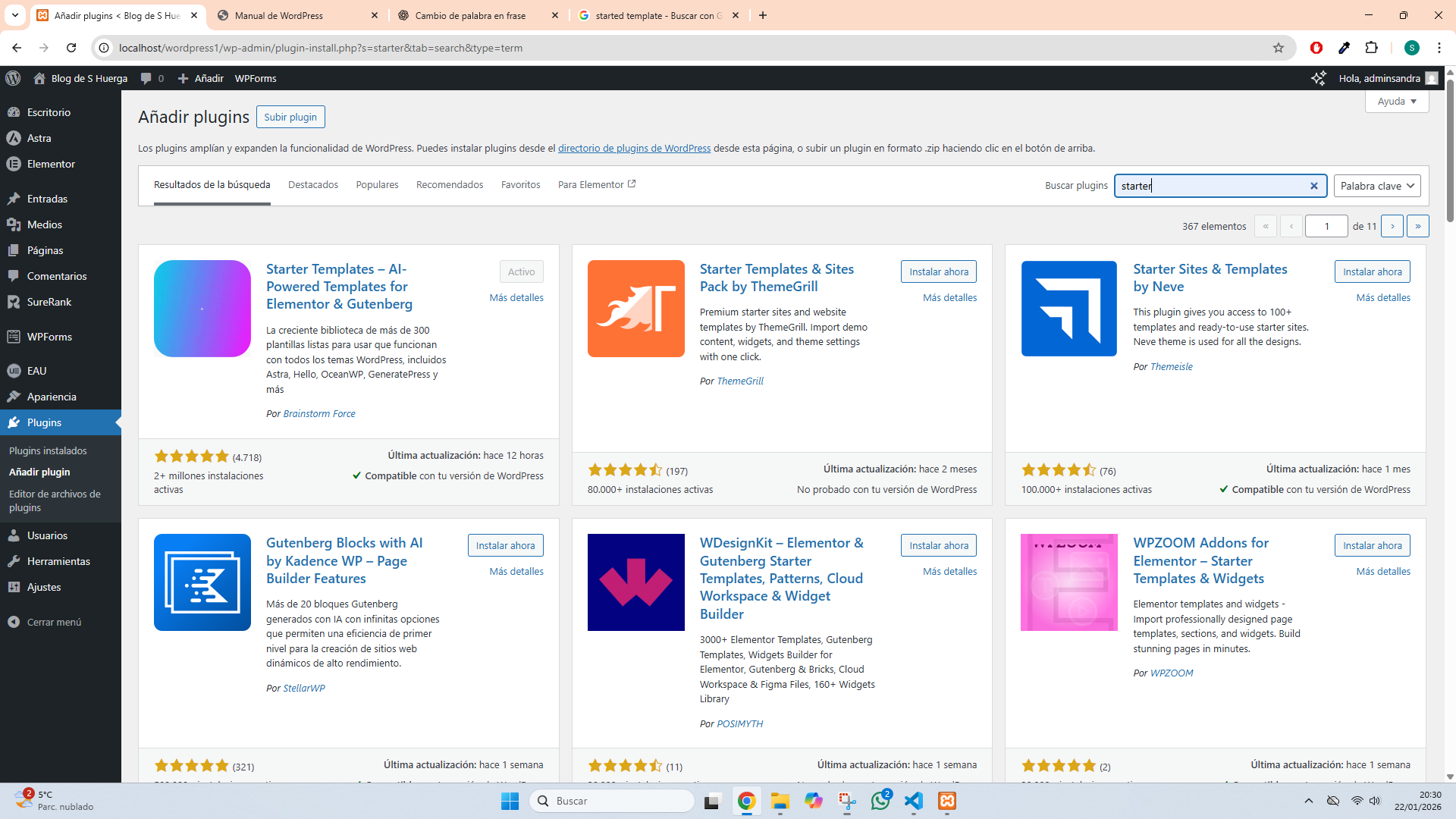The height and width of the screenshot is (819, 1456).
Task: Switch to the Populares tab
Action: pos(377,184)
